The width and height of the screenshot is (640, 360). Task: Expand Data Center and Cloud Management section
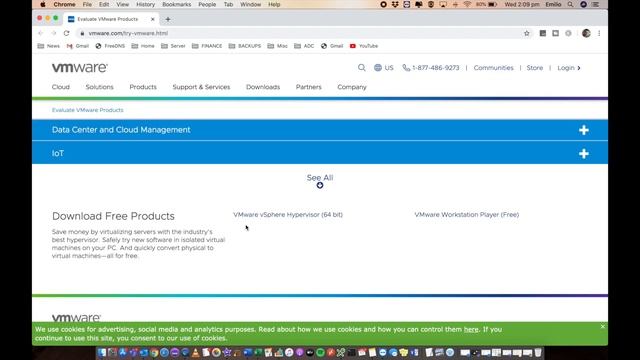tap(320, 130)
